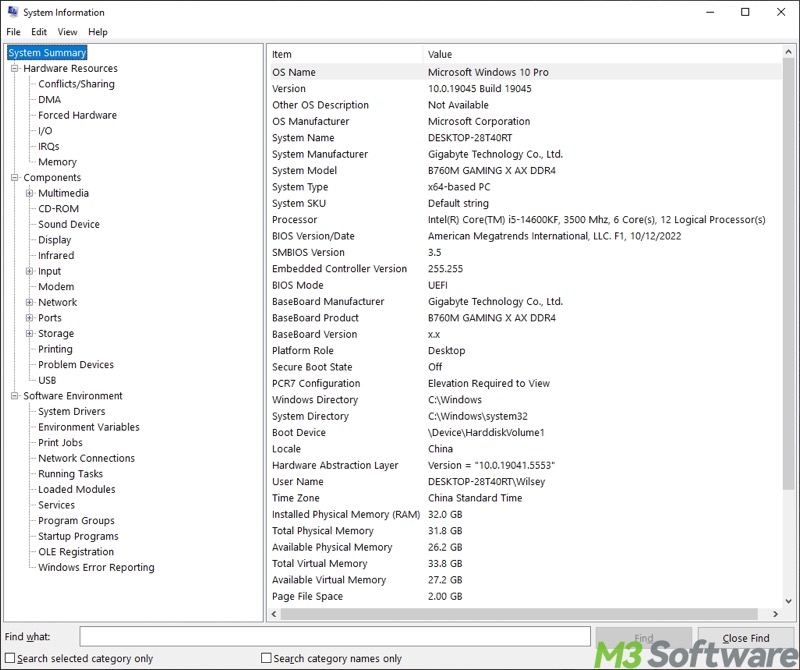
Task: Open the File menu
Action: (x=13, y=32)
